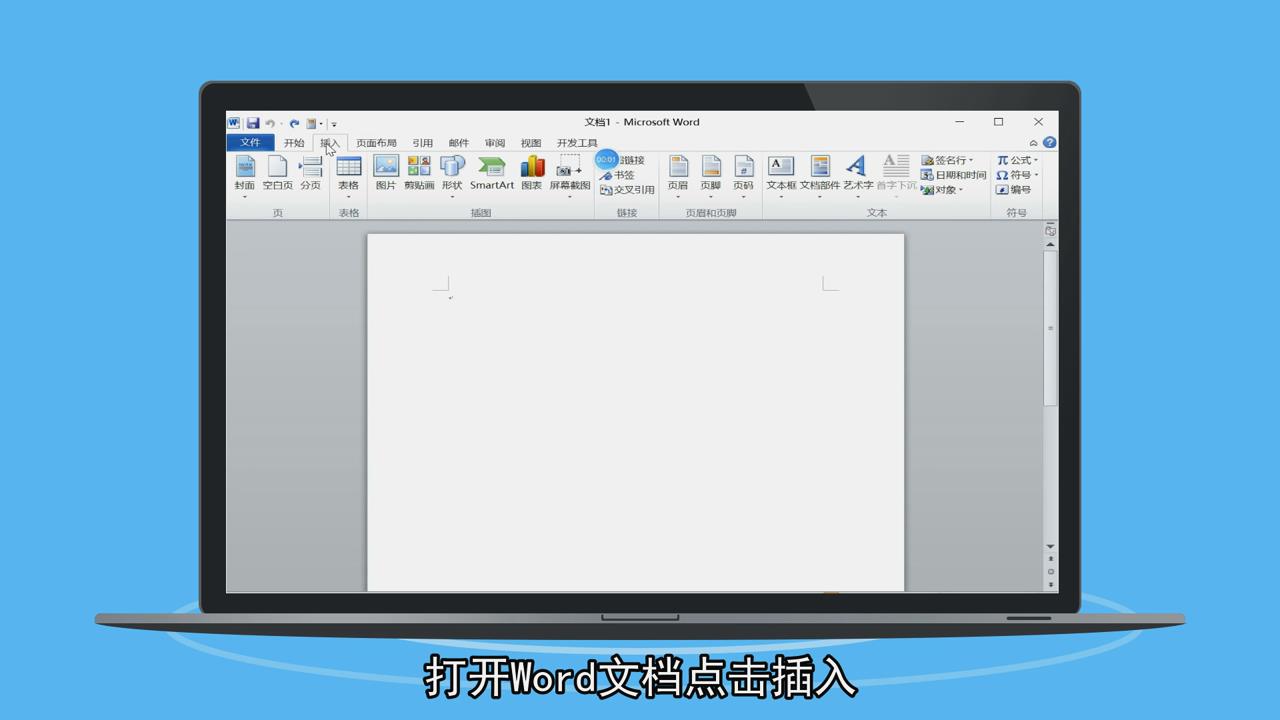1280x720 pixels.
Task: Click the Redo arrow icon
Action: pos(294,123)
